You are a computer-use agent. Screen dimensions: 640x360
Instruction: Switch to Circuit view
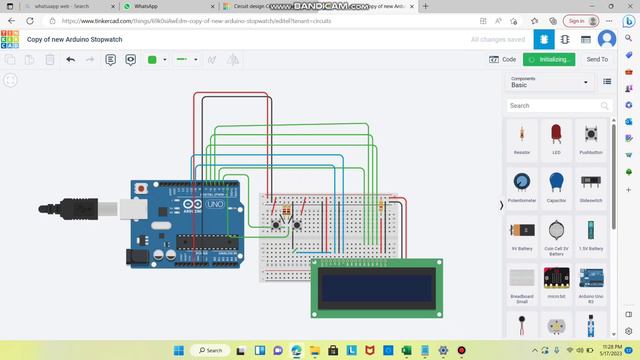544,40
